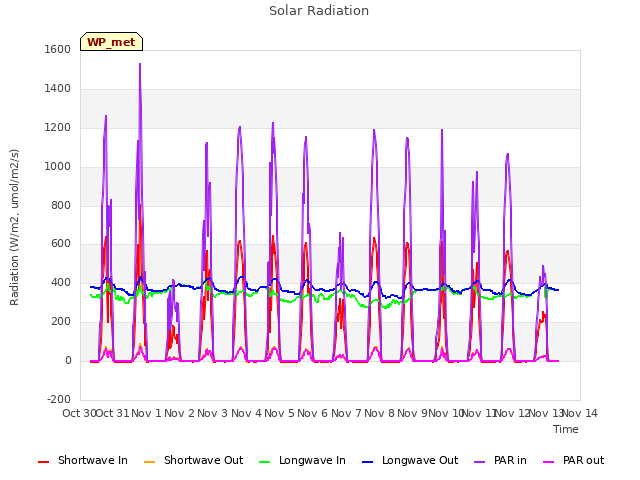Click the 200 y-axis tick label
Viewport: 640px width, 480px height.
pyautogui.click(x=61, y=322)
